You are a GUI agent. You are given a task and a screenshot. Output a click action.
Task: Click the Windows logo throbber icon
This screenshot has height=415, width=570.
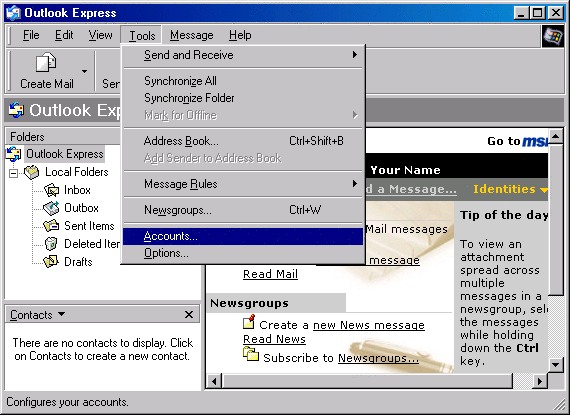553,36
